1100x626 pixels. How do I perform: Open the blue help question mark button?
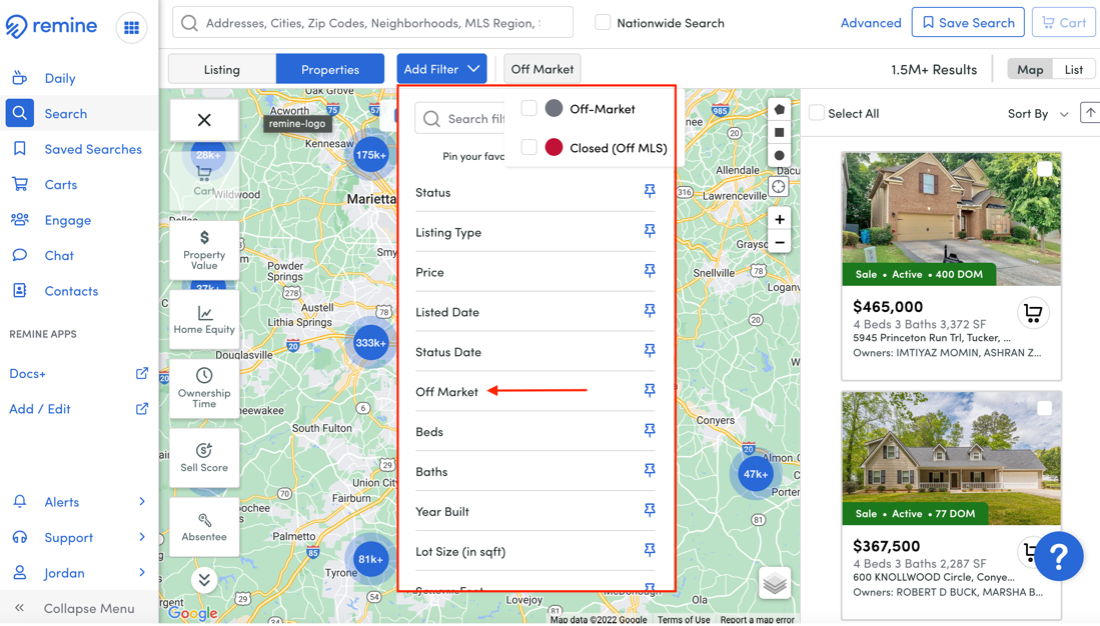pyautogui.click(x=1059, y=555)
